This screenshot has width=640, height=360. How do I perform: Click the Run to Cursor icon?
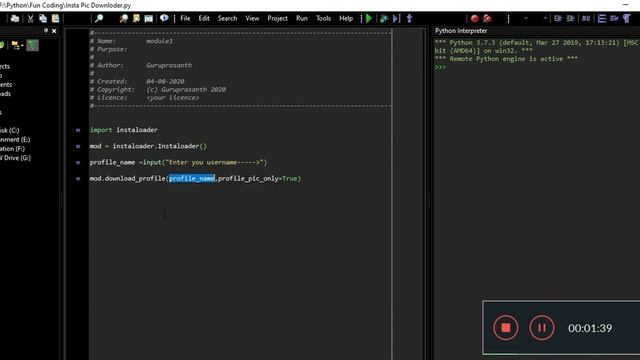pos(396,18)
